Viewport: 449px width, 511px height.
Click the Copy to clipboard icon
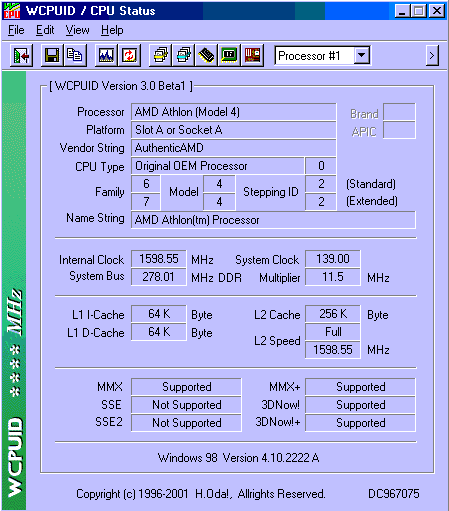(75, 55)
